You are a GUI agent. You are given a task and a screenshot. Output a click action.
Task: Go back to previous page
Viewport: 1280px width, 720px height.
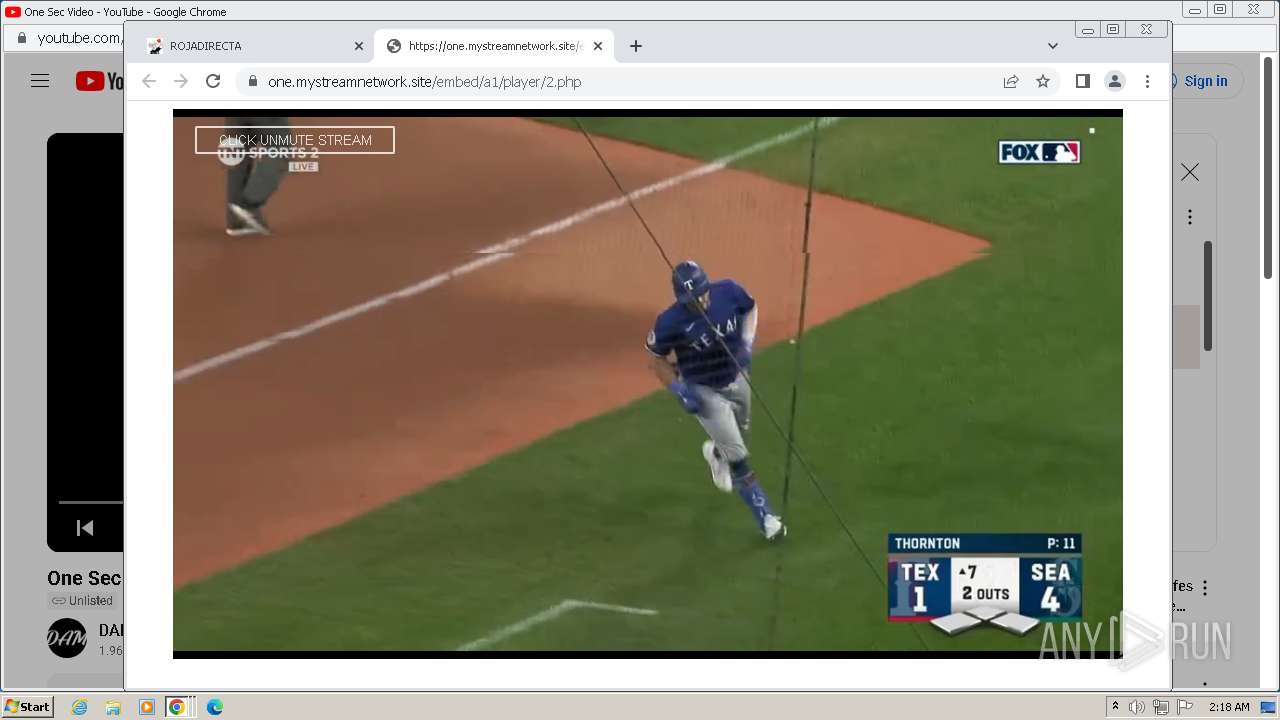[149, 82]
